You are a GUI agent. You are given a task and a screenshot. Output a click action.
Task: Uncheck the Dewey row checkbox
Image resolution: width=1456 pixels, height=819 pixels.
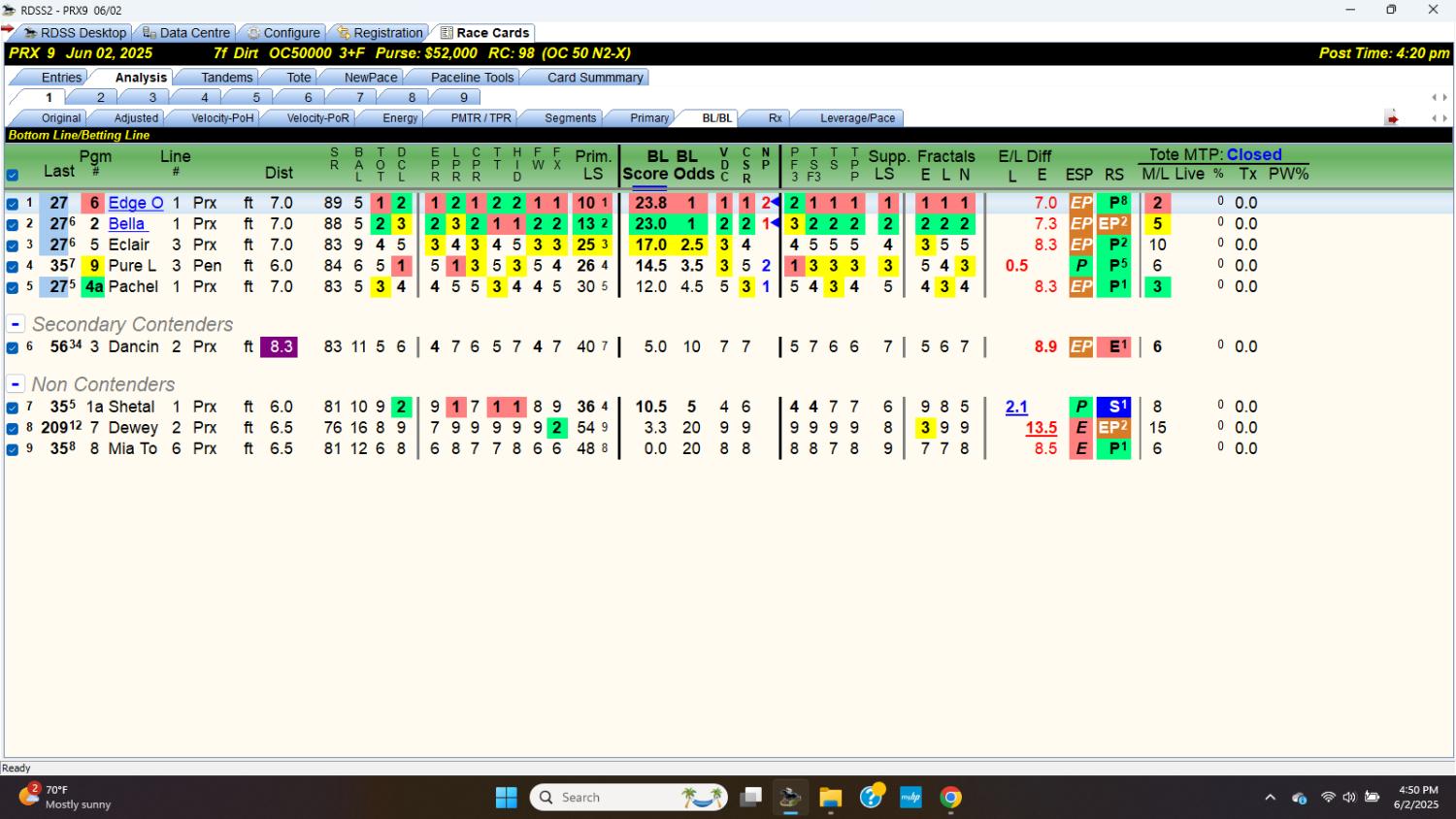point(12,428)
